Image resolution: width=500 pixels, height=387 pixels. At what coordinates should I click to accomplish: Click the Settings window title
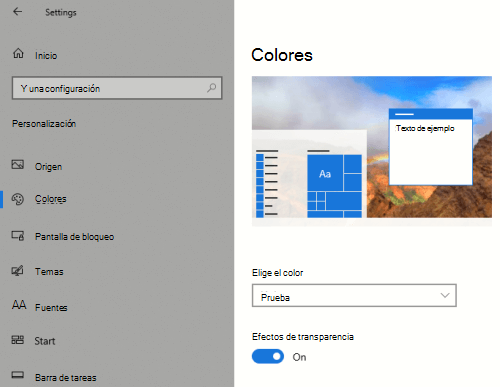click(x=61, y=12)
